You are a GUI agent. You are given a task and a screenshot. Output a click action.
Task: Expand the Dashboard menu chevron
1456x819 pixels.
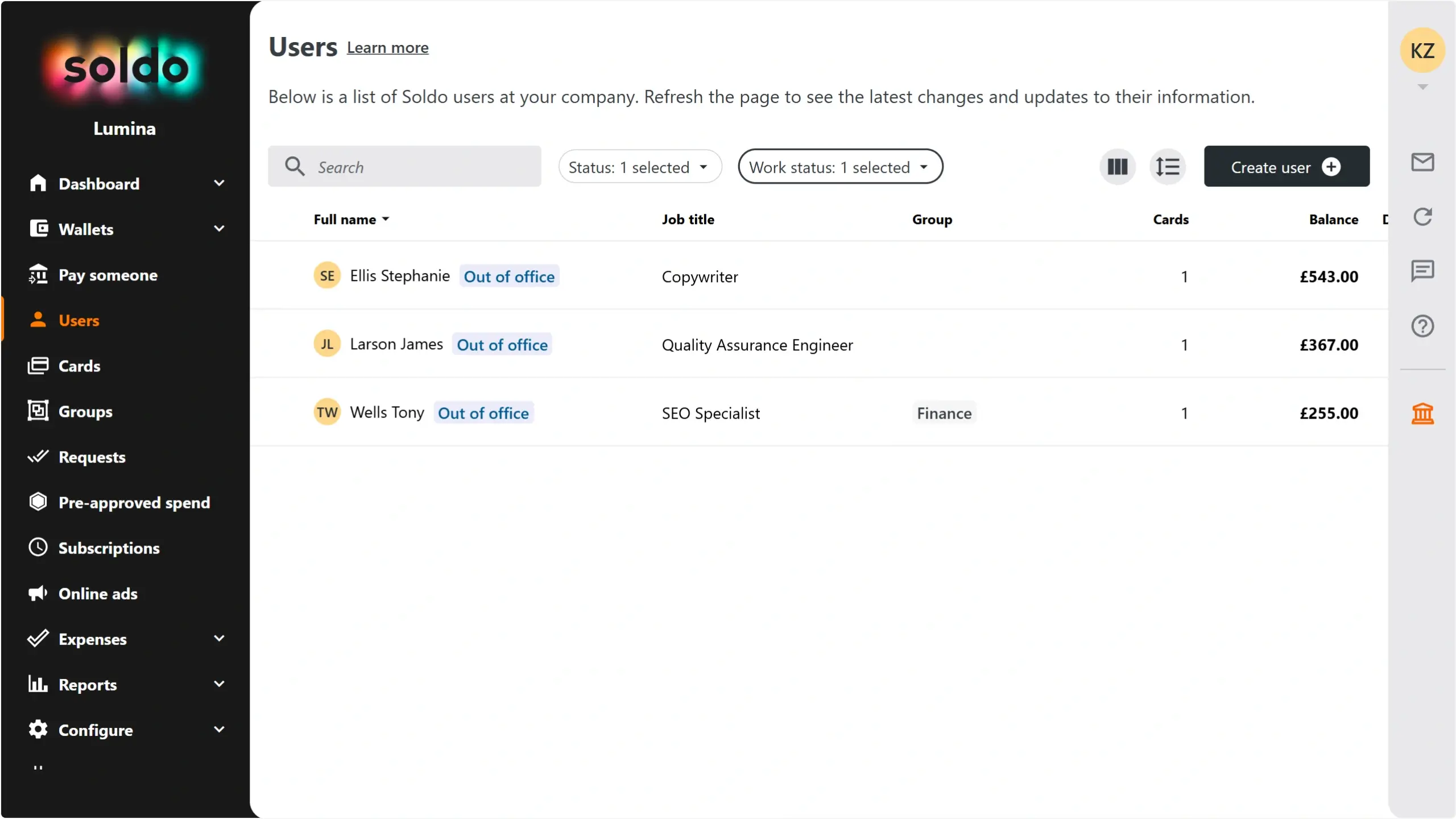pyautogui.click(x=219, y=183)
